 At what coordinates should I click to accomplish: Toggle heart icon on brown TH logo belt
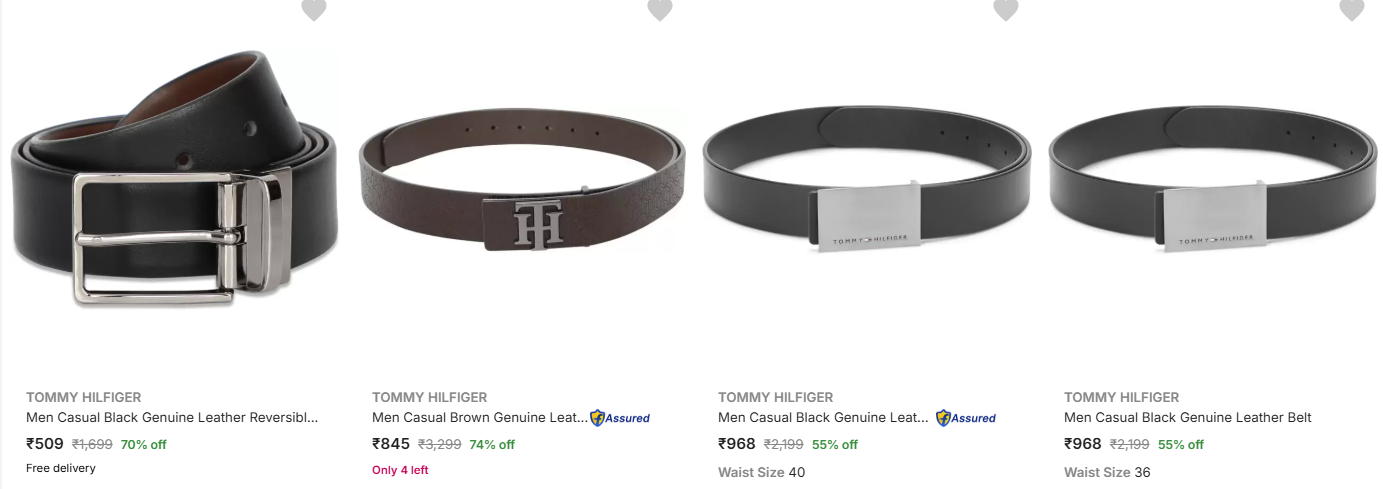click(660, 10)
